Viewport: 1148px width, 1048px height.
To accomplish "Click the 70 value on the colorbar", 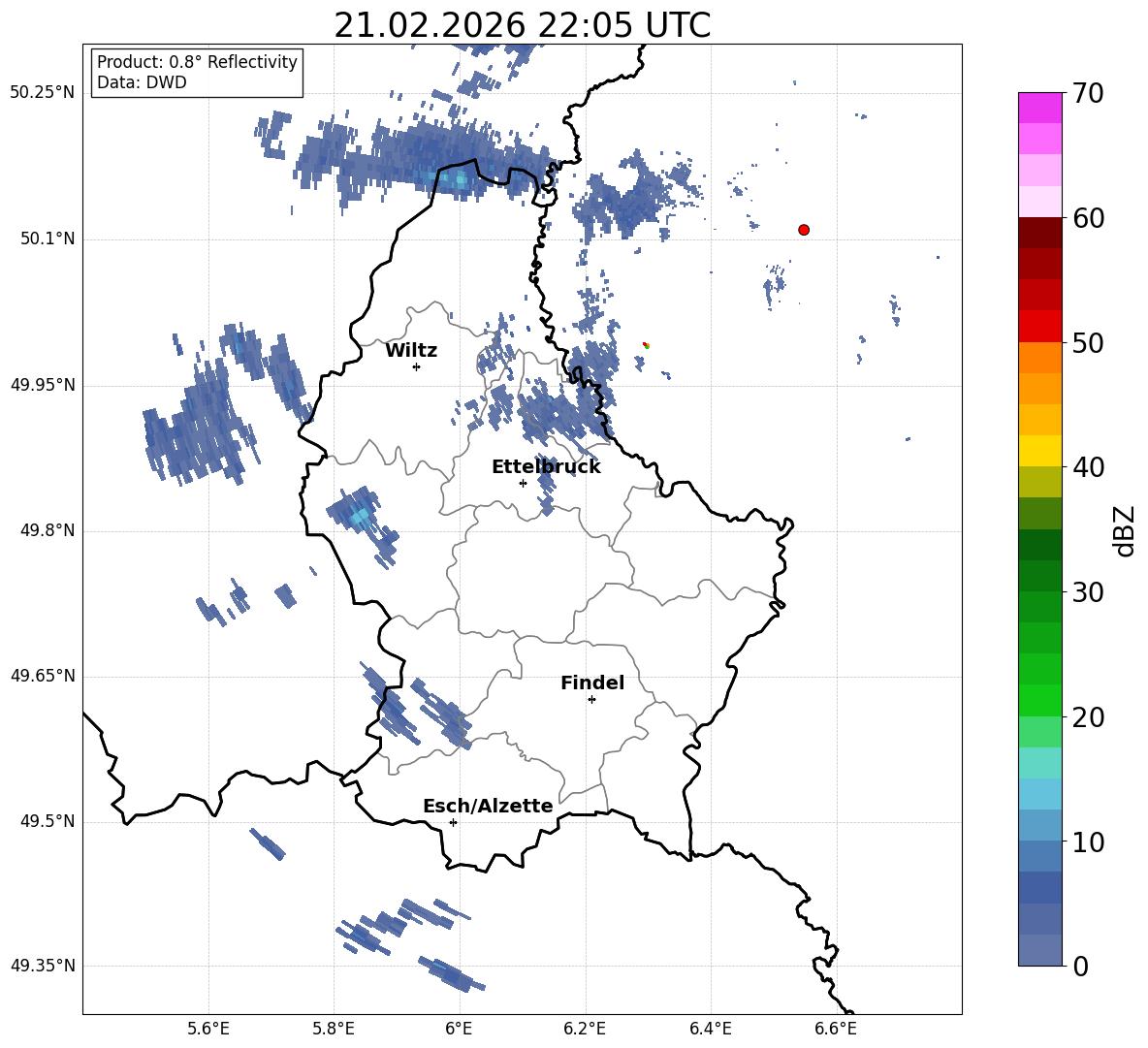I will pos(1088,93).
